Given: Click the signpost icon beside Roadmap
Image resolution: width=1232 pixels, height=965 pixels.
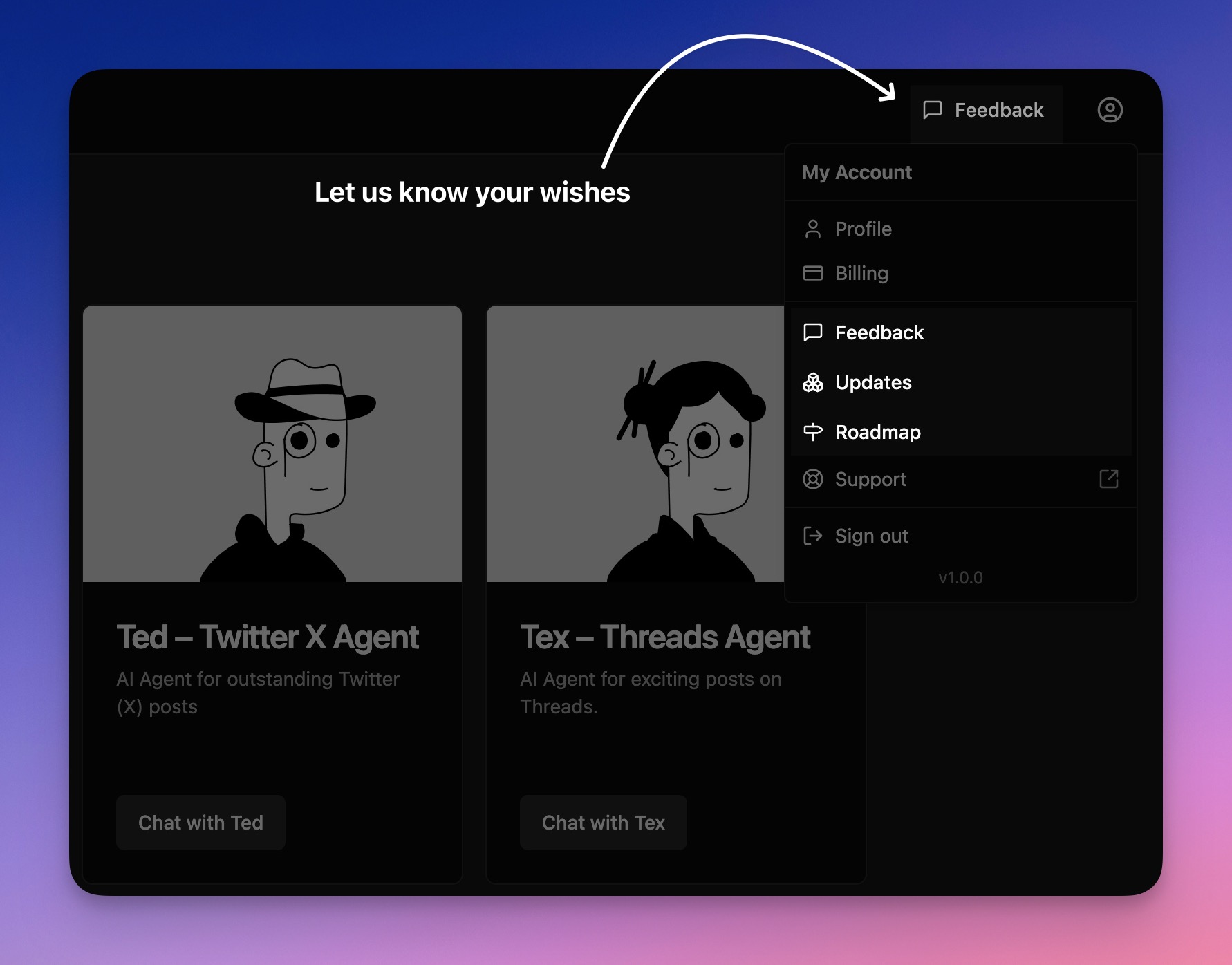Looking at the screenshot, I should [813, 432].
